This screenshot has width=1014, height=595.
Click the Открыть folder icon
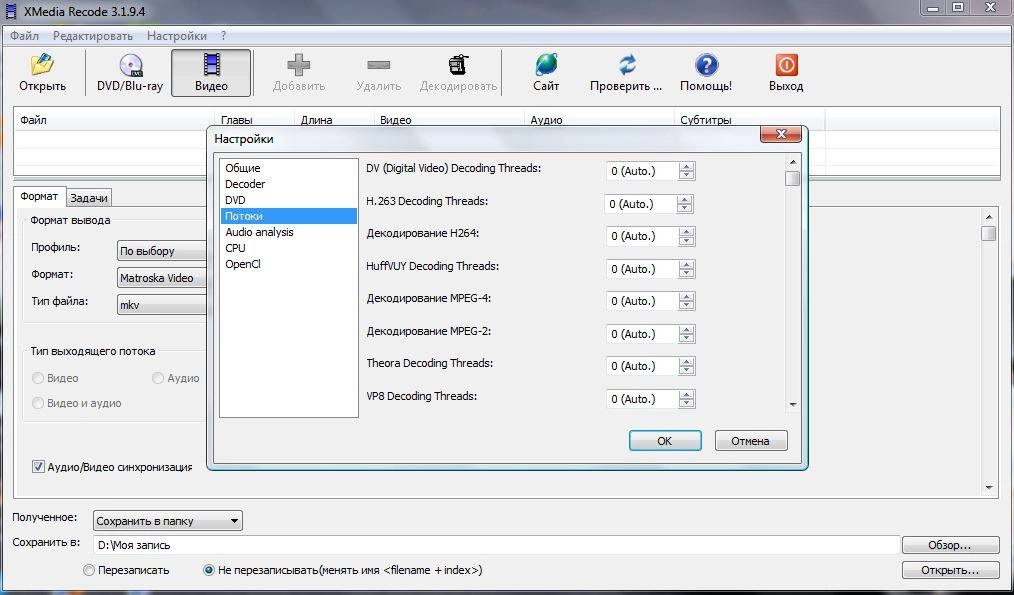pyautogui.click(x=42, y=65)
